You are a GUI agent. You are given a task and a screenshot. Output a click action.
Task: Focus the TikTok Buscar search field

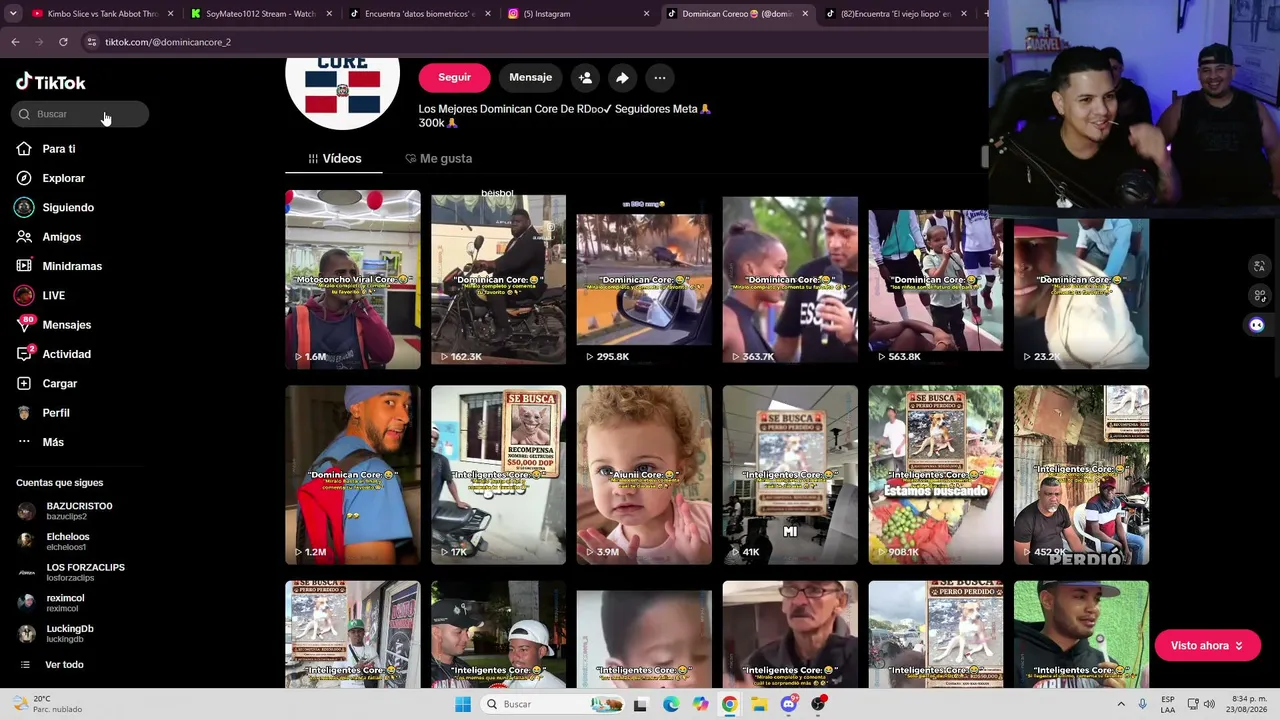coord(80,114)
